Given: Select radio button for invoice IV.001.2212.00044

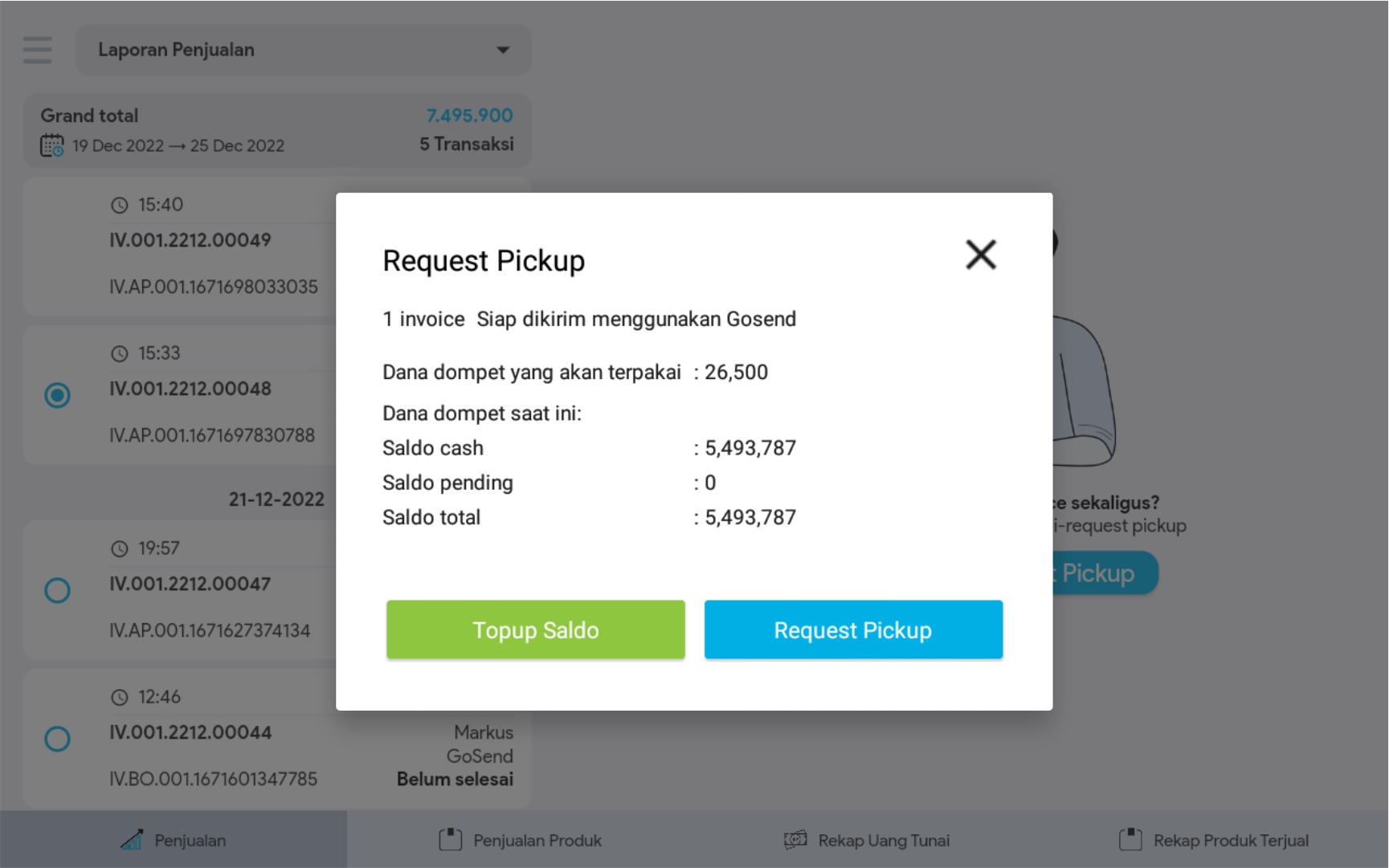Looking at the screenshot, I should click(x=57, y=739).
